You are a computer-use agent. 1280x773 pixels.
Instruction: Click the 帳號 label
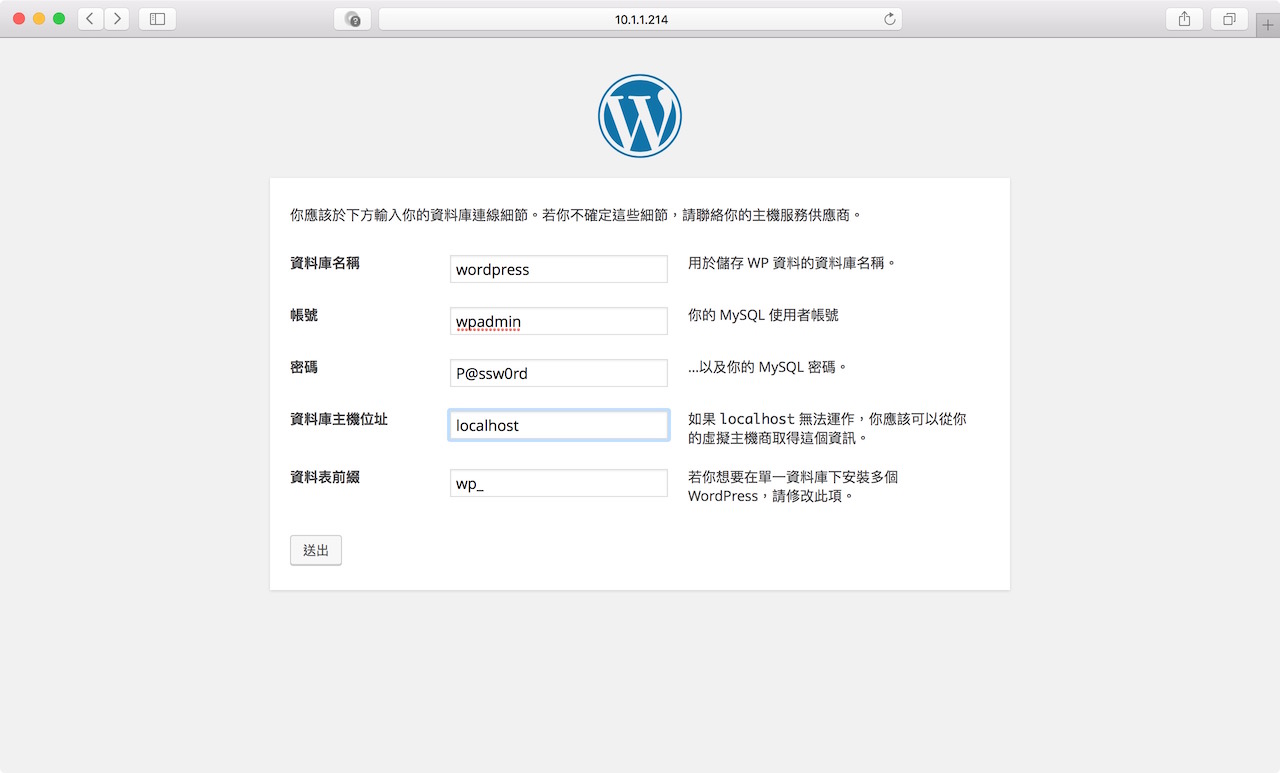coord(304,315)
